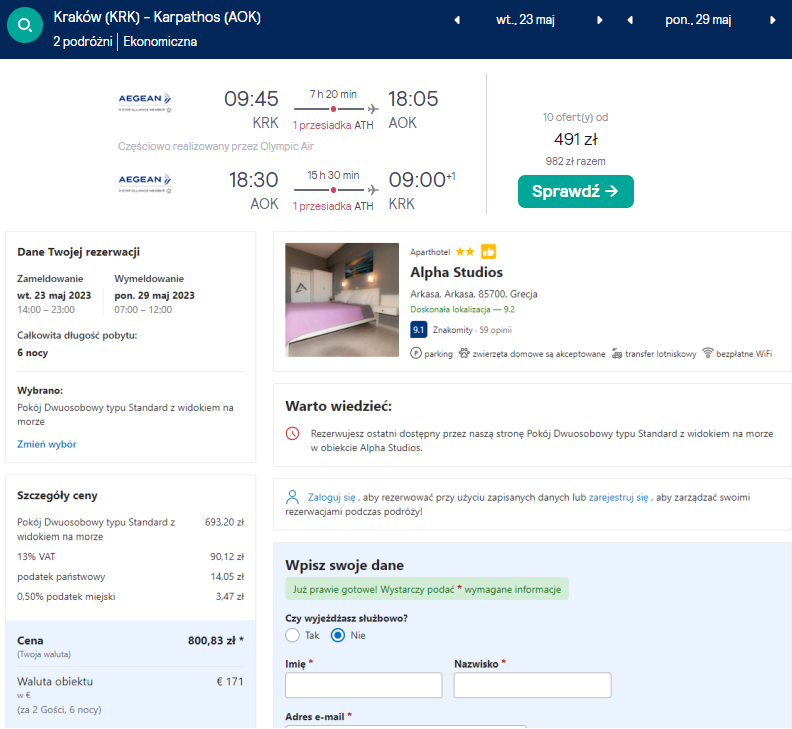This screenshot has width=792, height=729.
Task: Go to next departure date after wt. 23 maj
Action: click(600, 20)
